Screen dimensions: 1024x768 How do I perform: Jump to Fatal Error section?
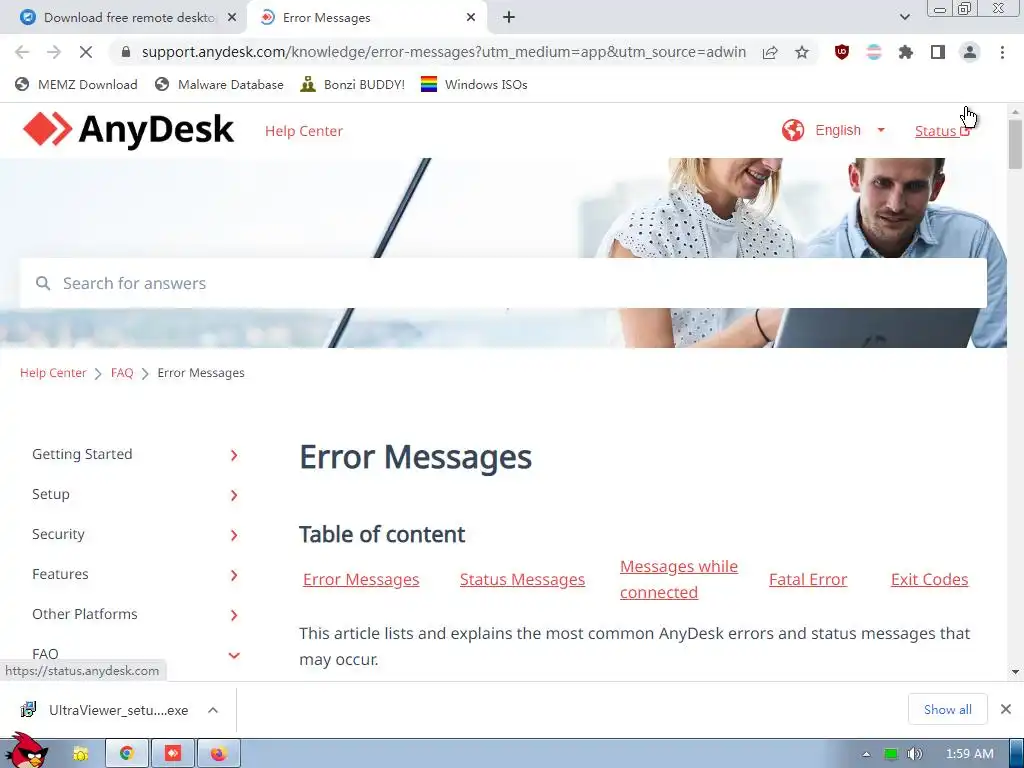pyautogui.click(x=808, y=579)
